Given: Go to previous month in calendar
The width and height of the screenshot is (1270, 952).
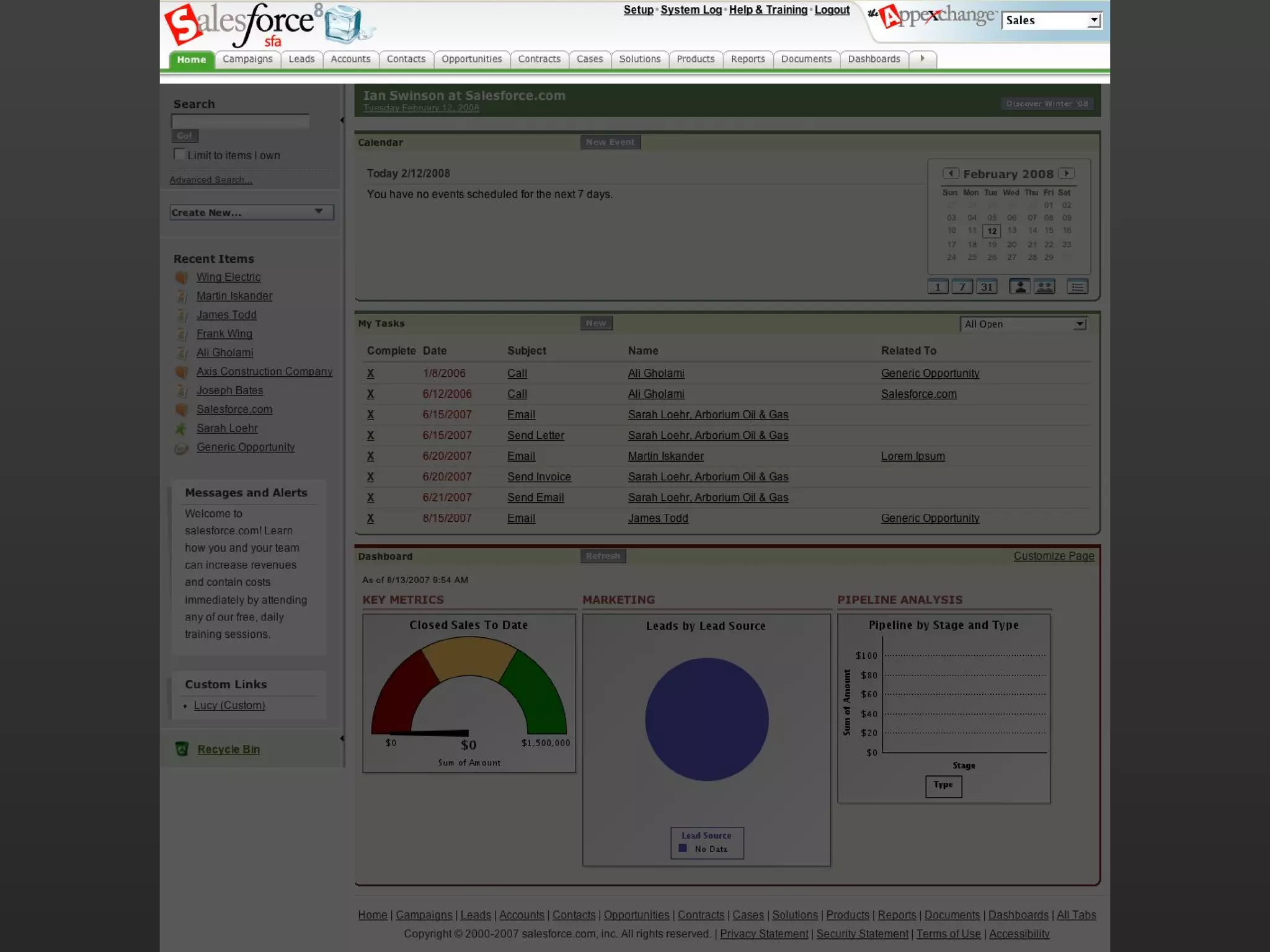Looking at the screenshot, I should click(x=951, y=174).
